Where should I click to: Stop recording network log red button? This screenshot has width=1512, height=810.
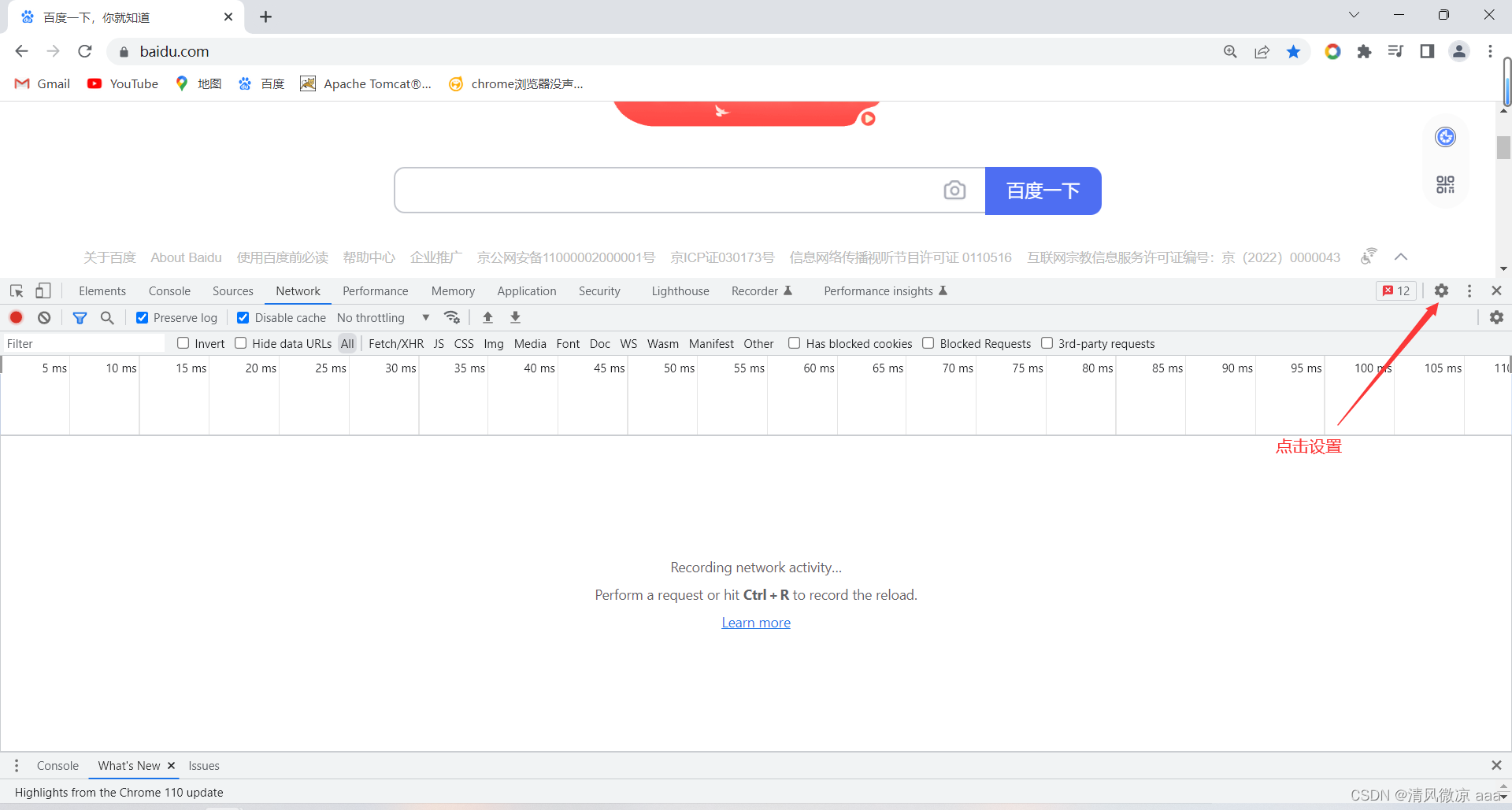pos(17,317)
